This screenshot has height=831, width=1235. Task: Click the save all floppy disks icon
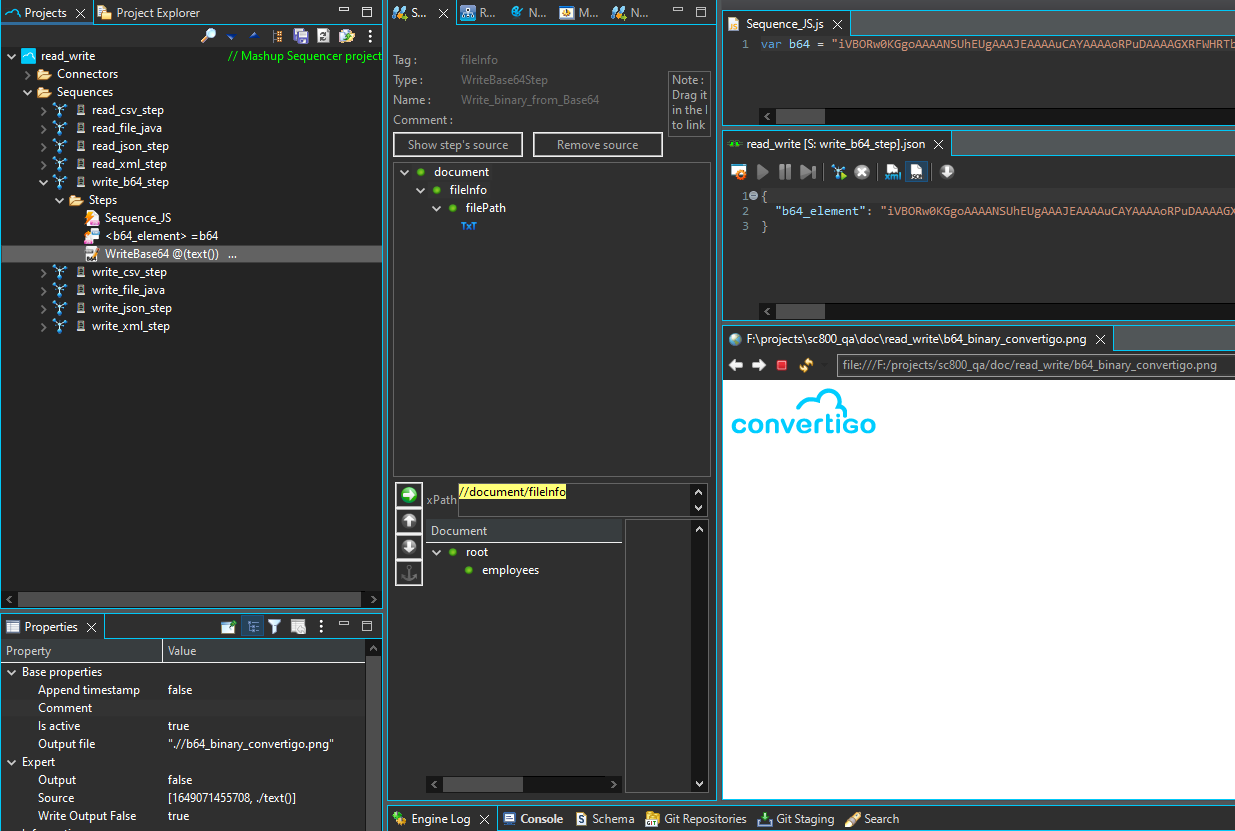pos(300,36)
